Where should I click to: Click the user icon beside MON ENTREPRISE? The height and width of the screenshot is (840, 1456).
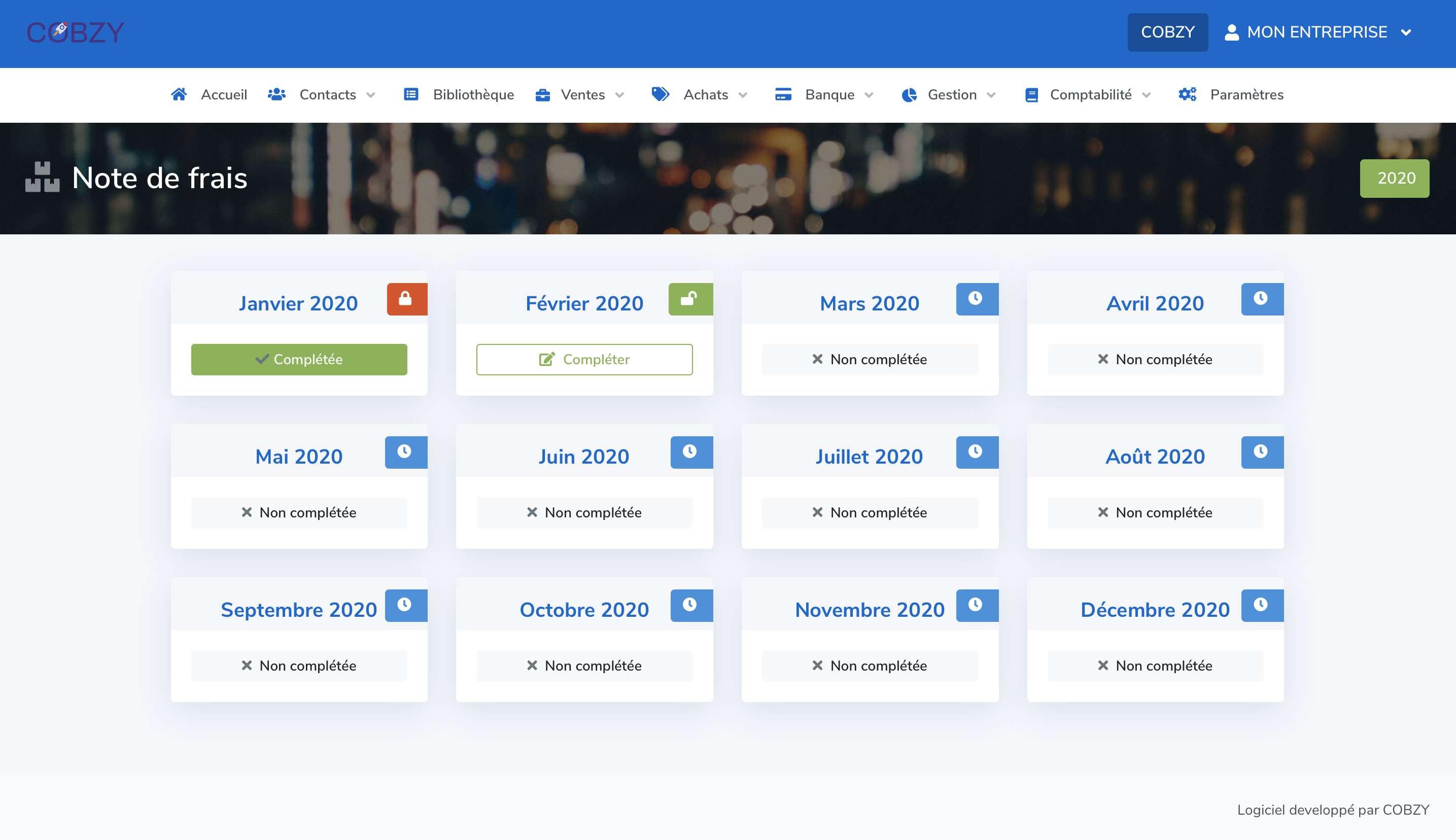(x=1232, y=32)
